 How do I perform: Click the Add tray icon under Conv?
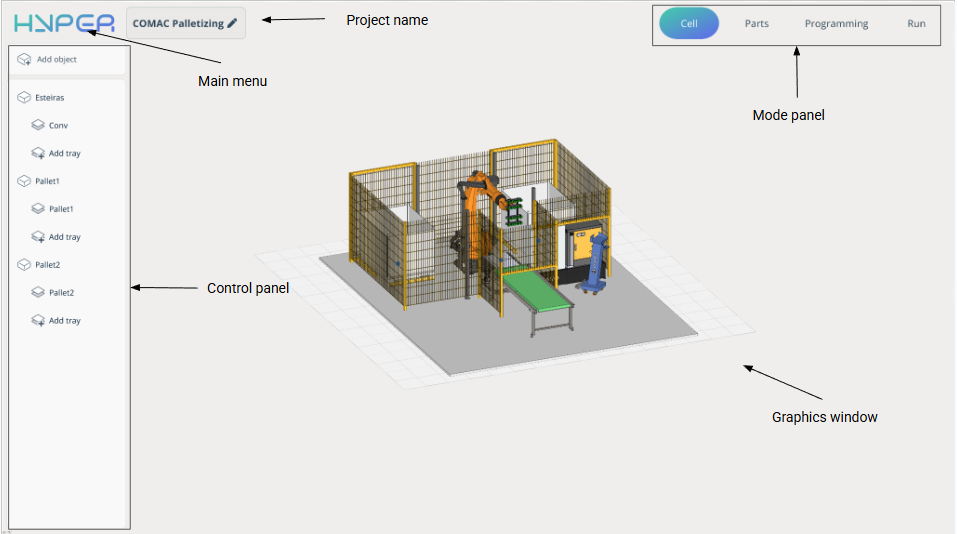(37, 154)
